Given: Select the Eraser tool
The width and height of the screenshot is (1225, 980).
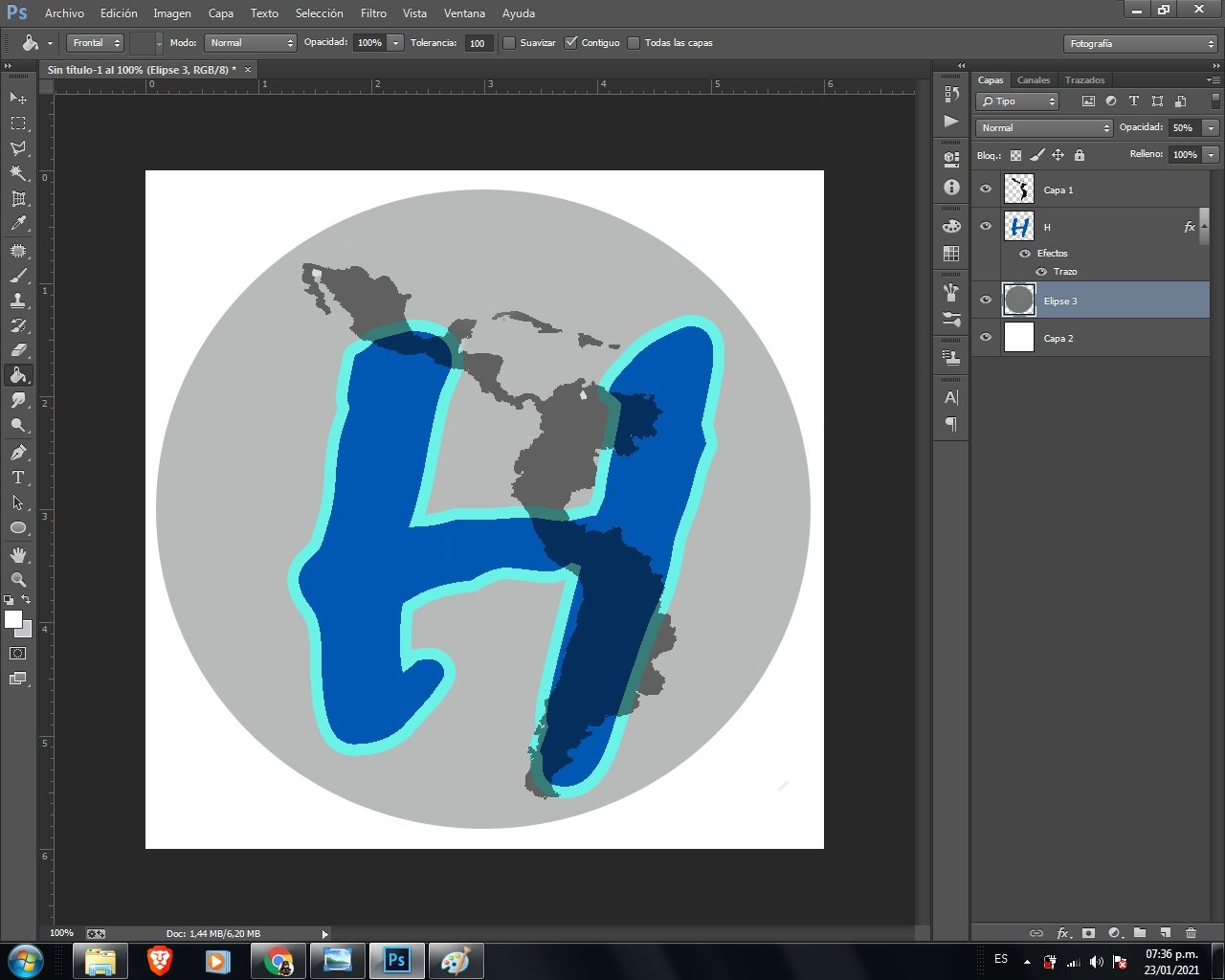Looking at the screenshot, I should click(x=18, y=350).
